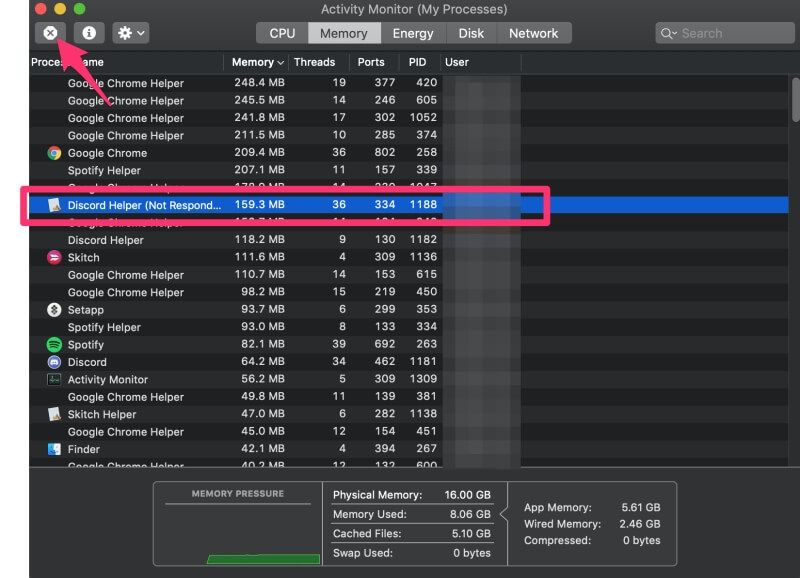Select the Skitch app icon

[x=54, y=257]
